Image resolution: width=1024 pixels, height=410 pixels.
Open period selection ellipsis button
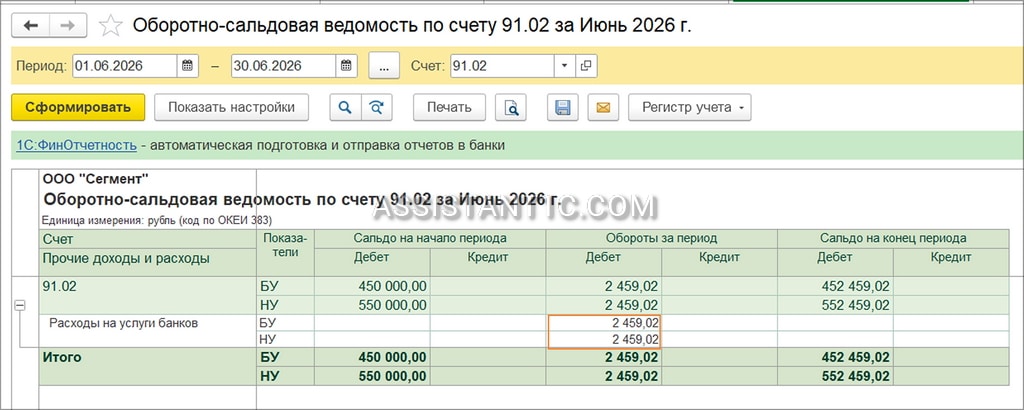tap(383, 65)
